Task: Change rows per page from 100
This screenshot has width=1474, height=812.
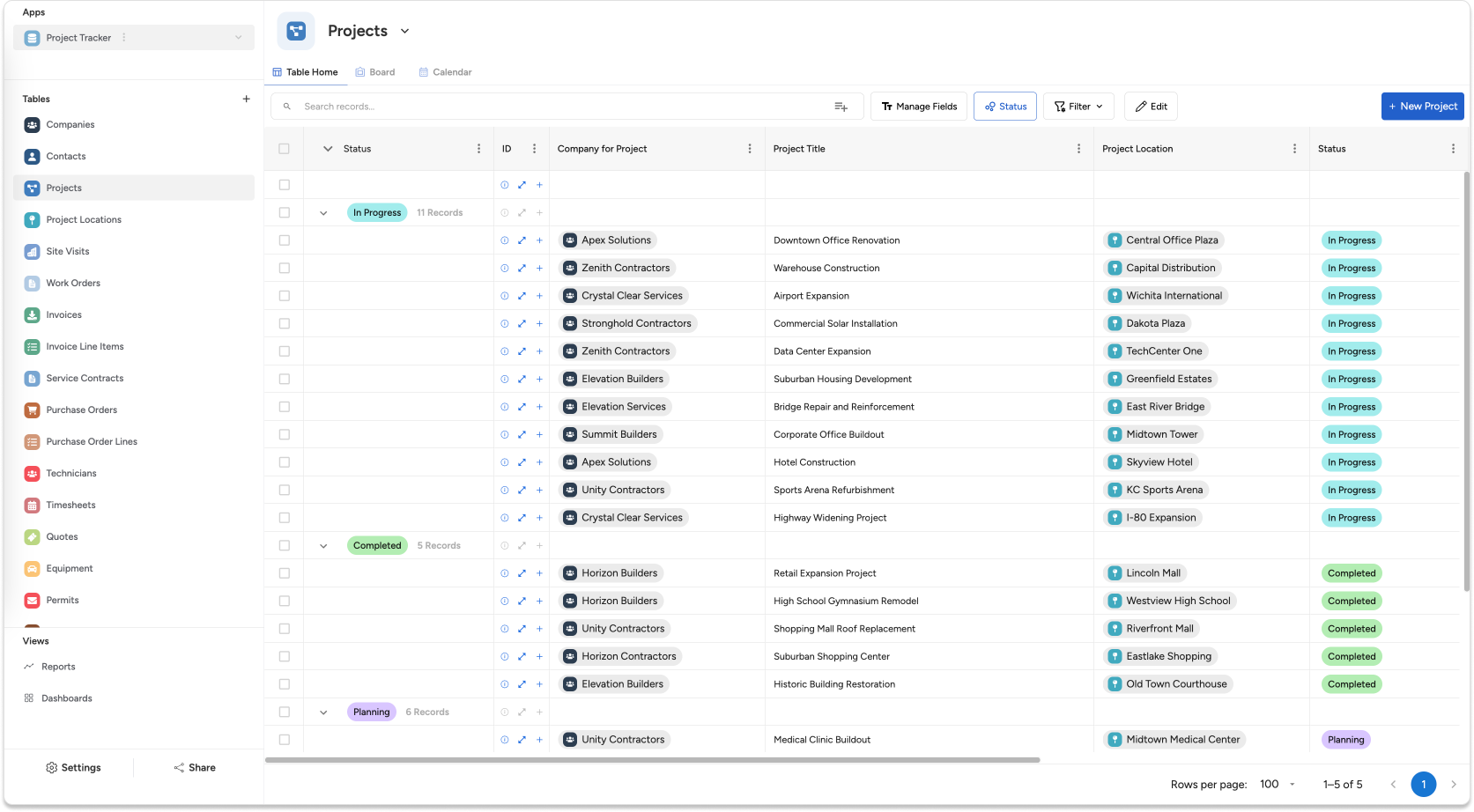Action: (x=1278, y=784)
